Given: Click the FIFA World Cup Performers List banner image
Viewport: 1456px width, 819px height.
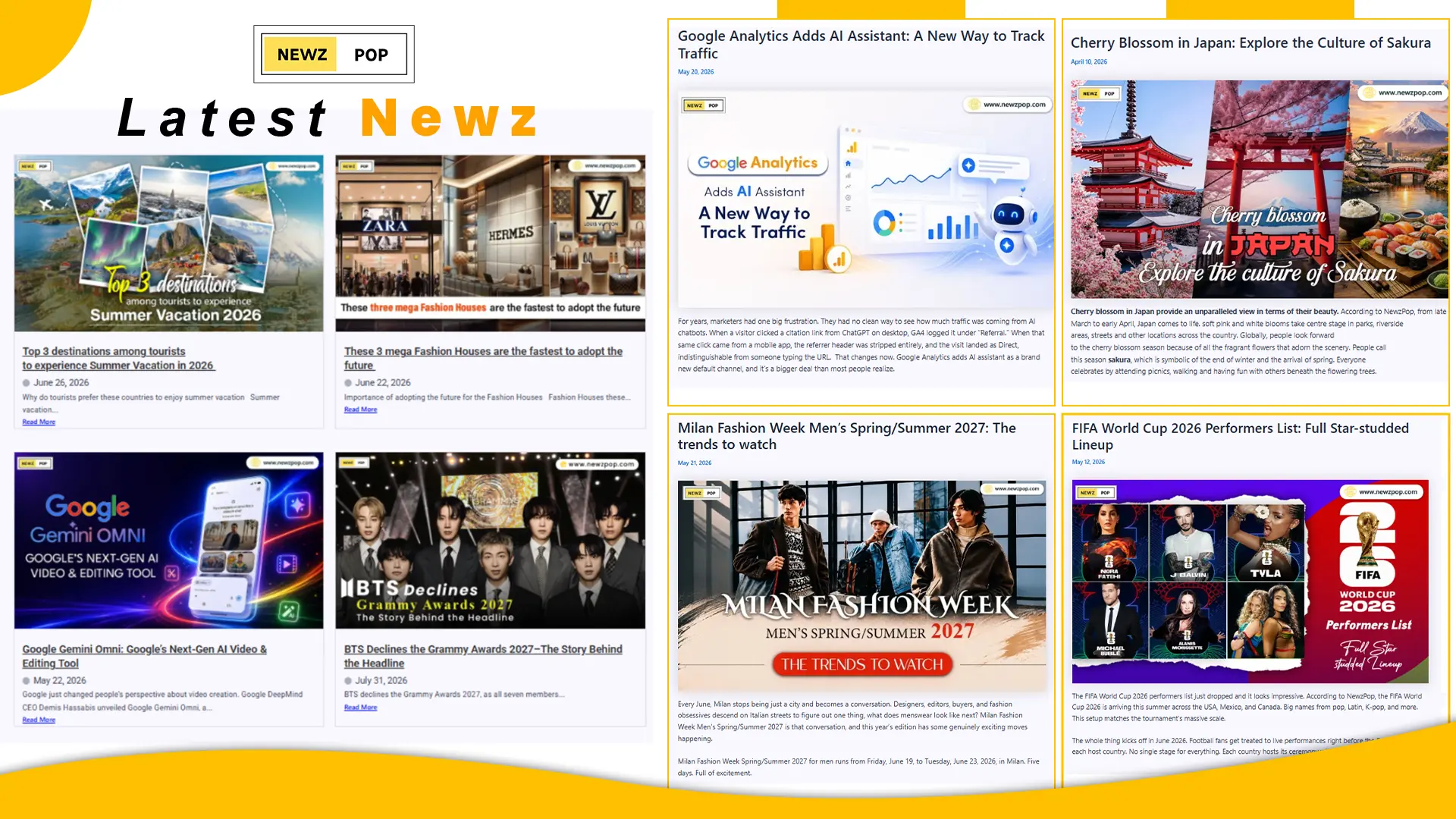Looking at the screenshot, I should pyautogui.click(x=1250, y=582).
